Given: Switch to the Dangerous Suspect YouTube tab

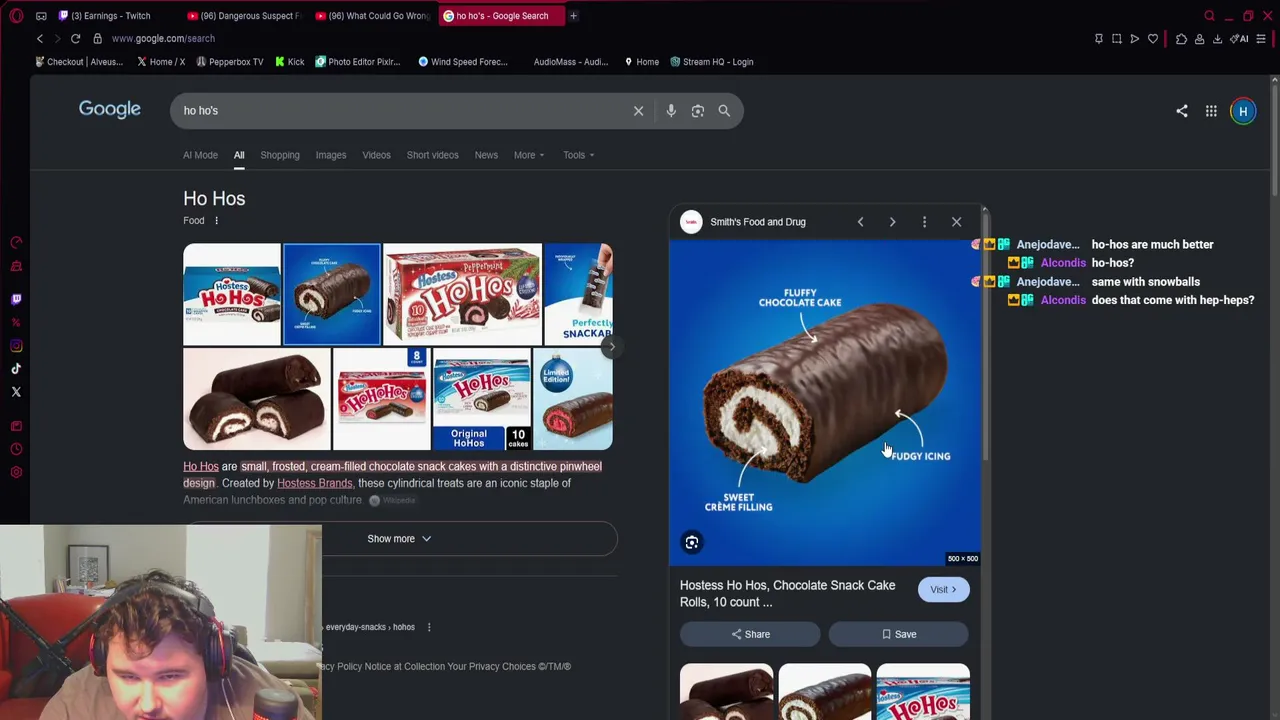Looking at the screenshot, I should [244, 16].
